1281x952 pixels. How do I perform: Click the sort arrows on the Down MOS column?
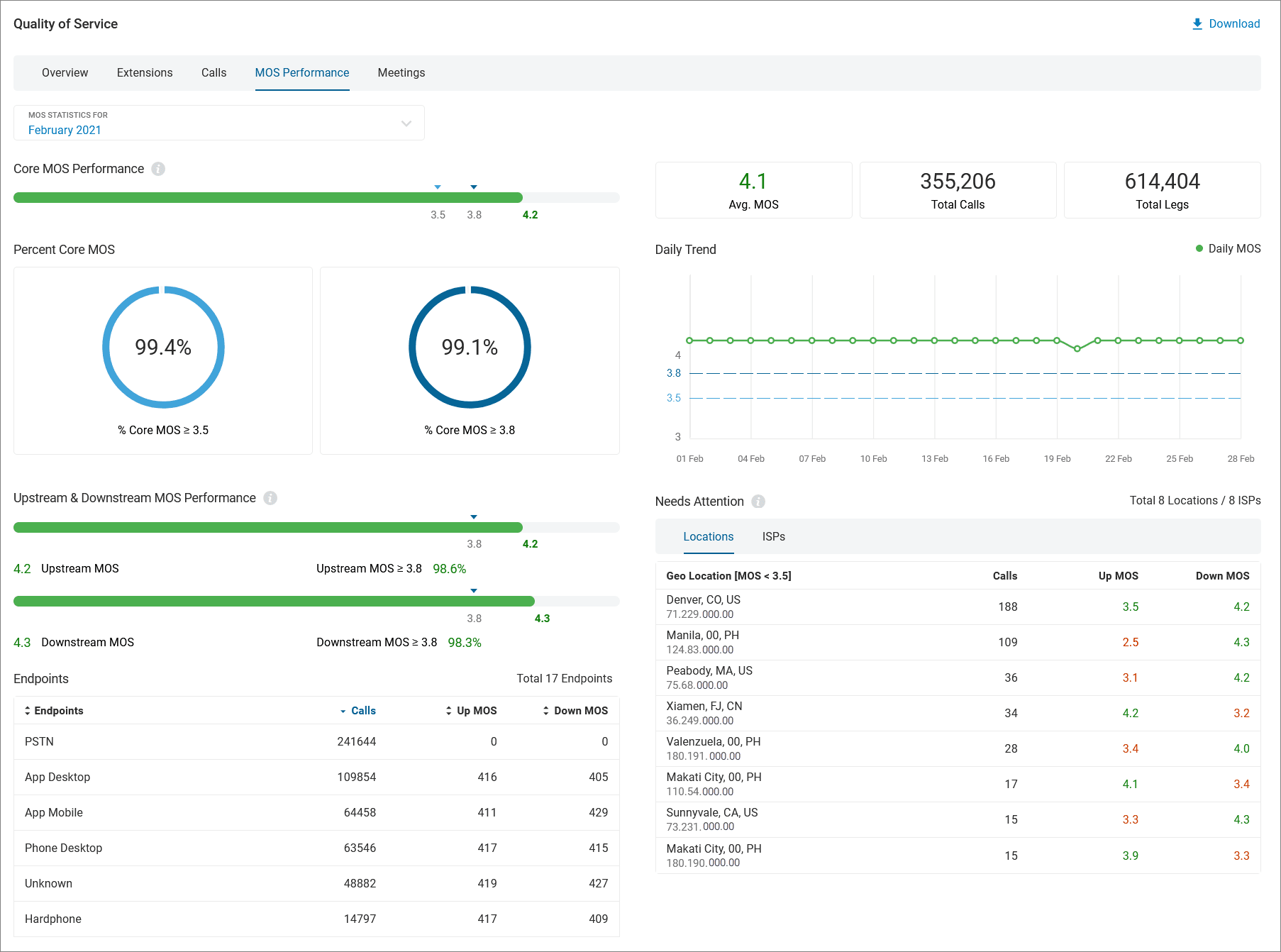click(x=545, y=710)
